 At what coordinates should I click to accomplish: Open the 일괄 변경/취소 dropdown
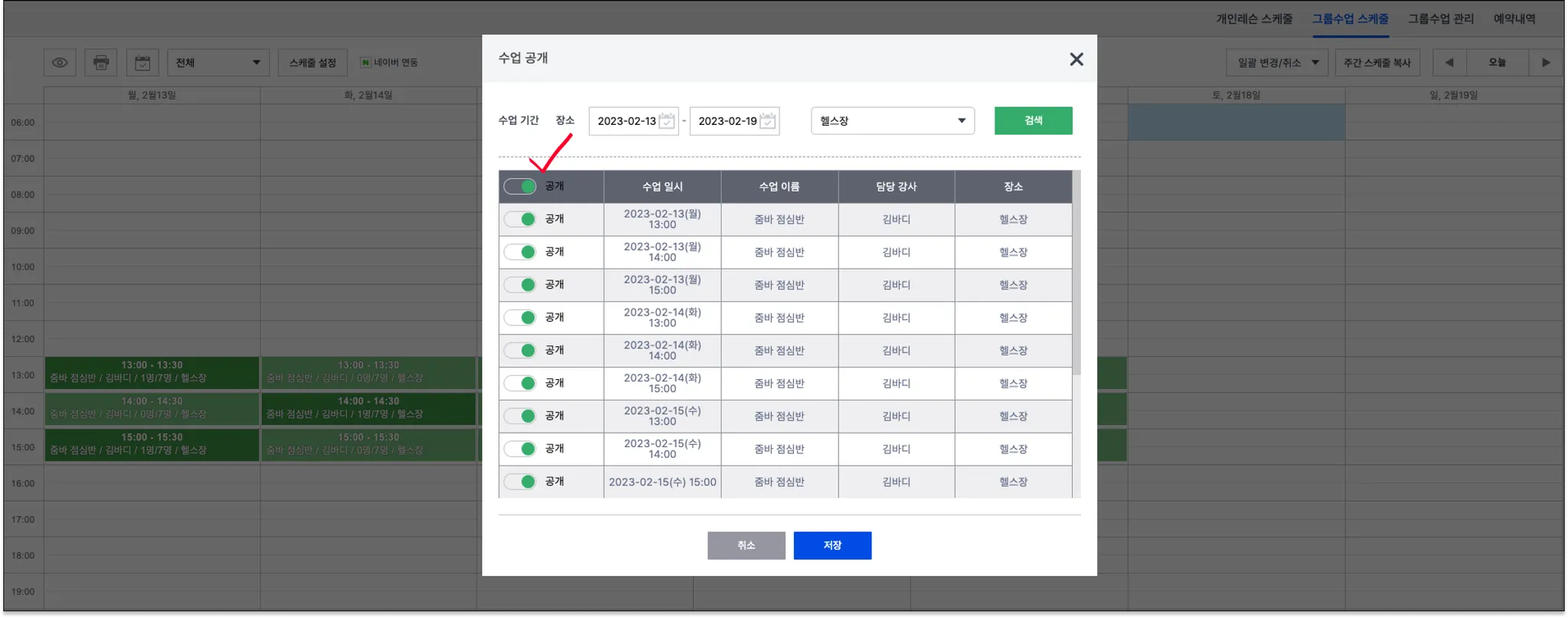(1278, 63)
